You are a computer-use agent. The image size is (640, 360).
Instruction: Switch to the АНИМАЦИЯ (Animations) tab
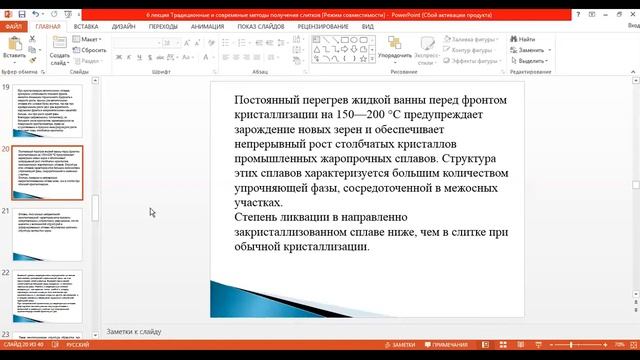[x=207, y=27]
